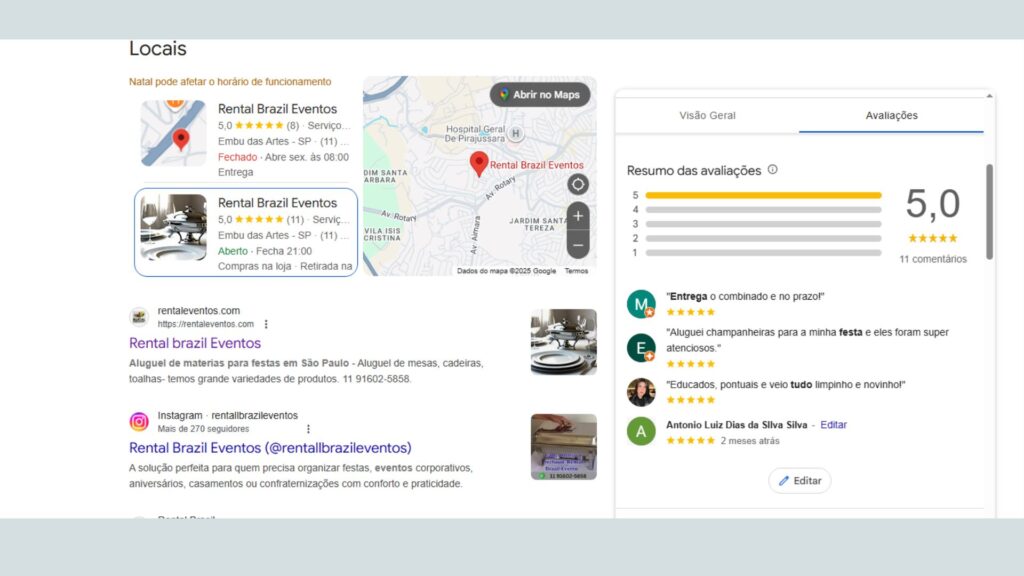Open three-dot menu beside Instagram follower count
Image resolution: width=1024 pixels, height=576 pixels.
coord(308,429)
